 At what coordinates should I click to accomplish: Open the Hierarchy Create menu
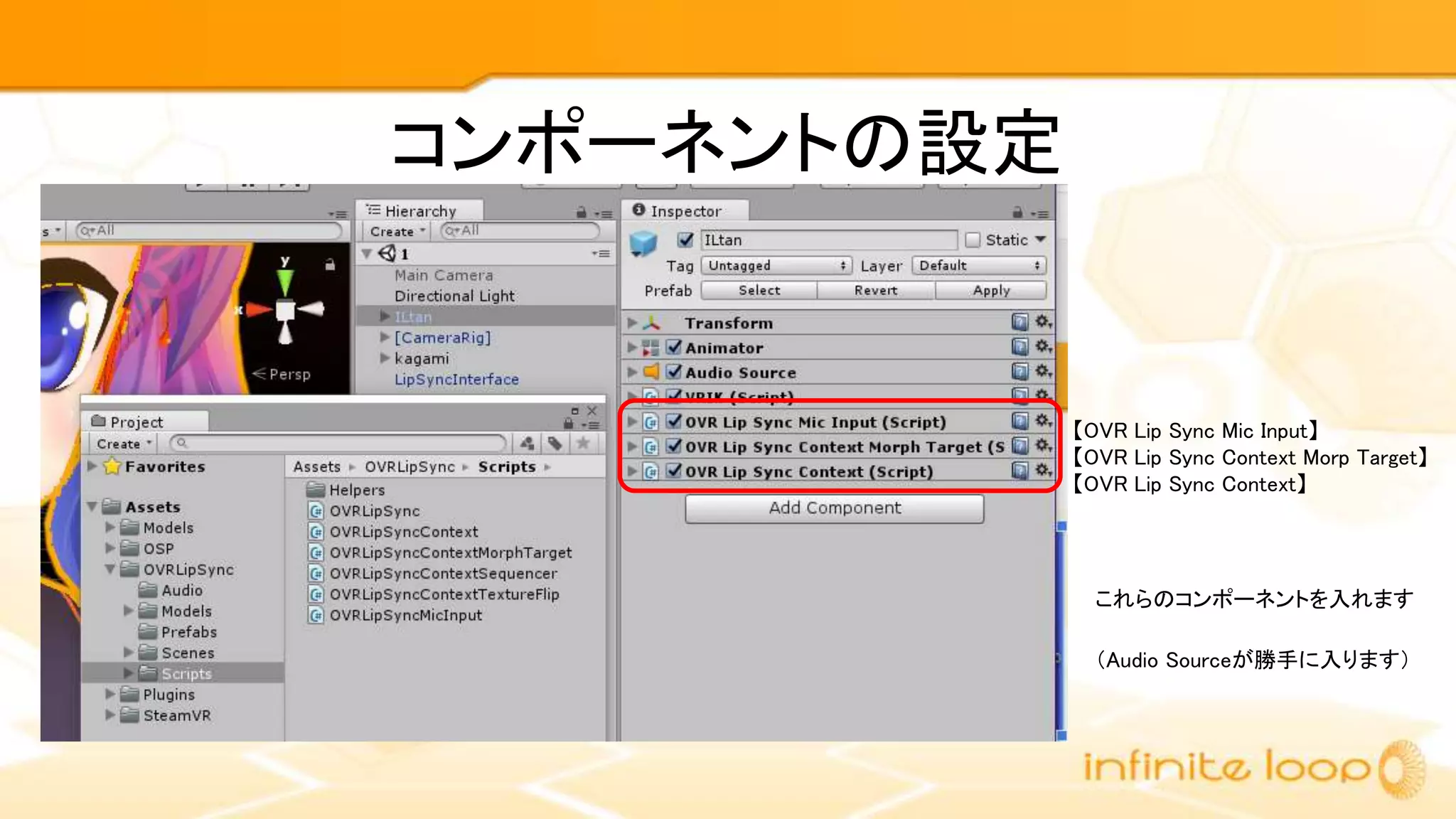point(397,231)
